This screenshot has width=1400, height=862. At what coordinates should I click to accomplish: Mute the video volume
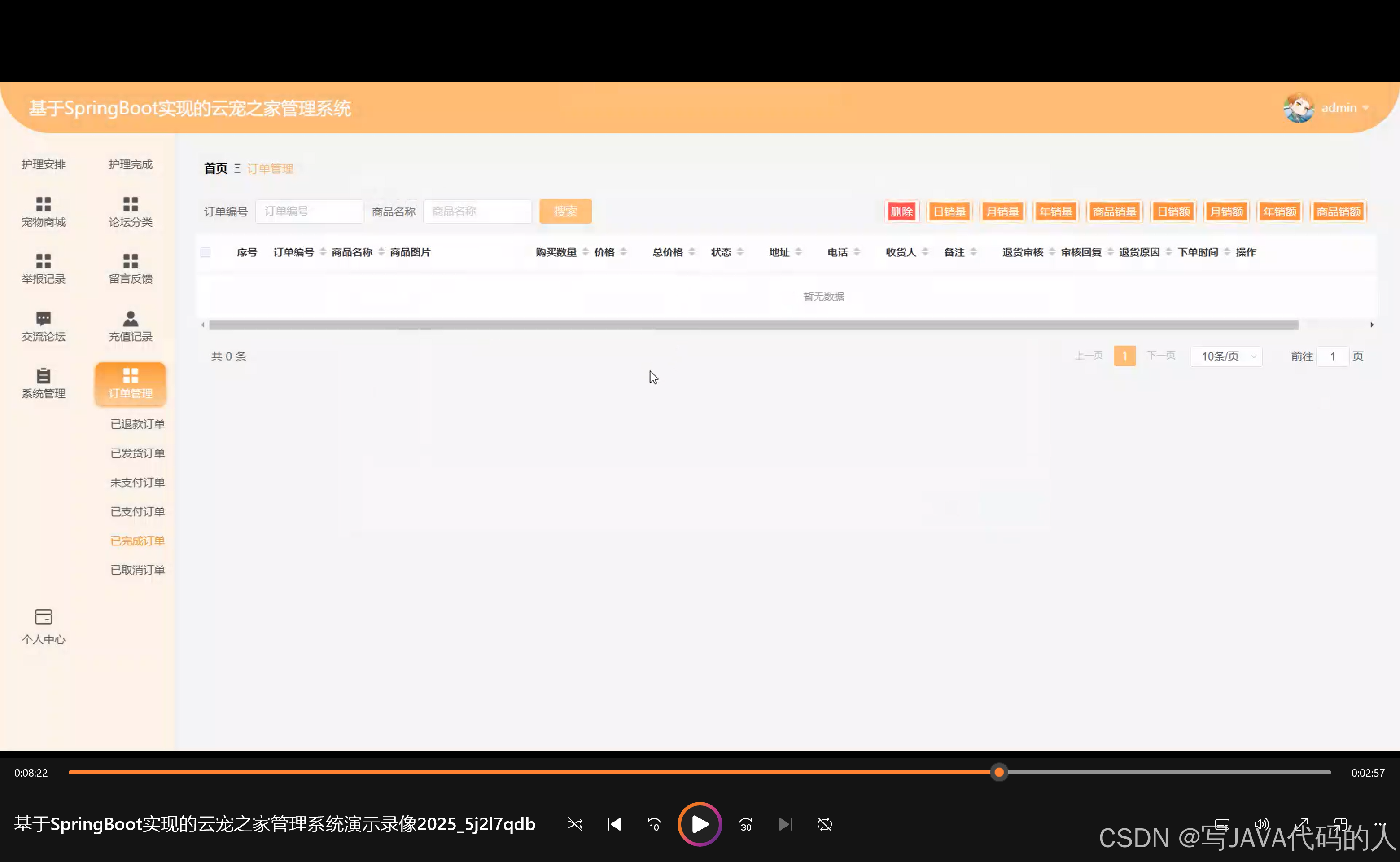(1261, 824)
